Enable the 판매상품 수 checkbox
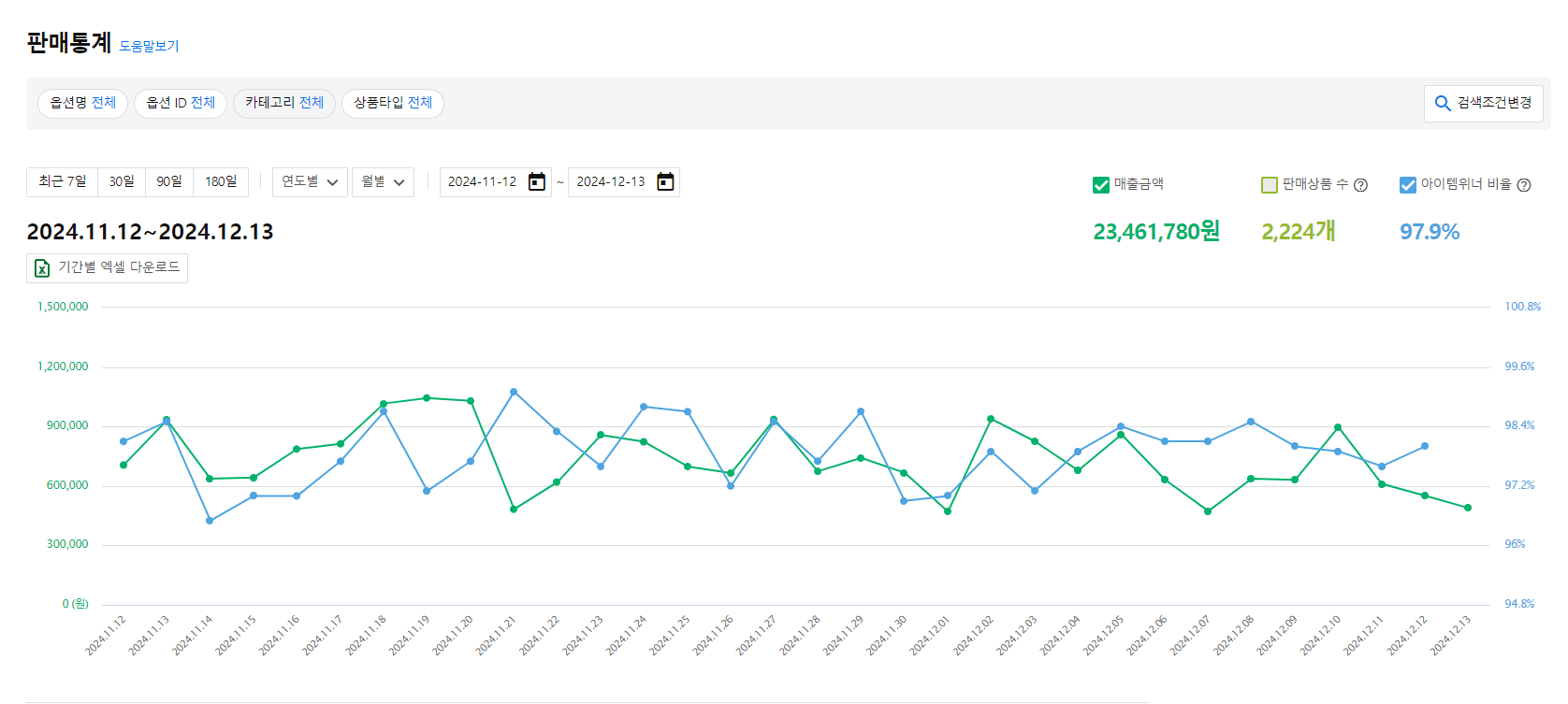1568x704 pixels. tap(1270, 185)
